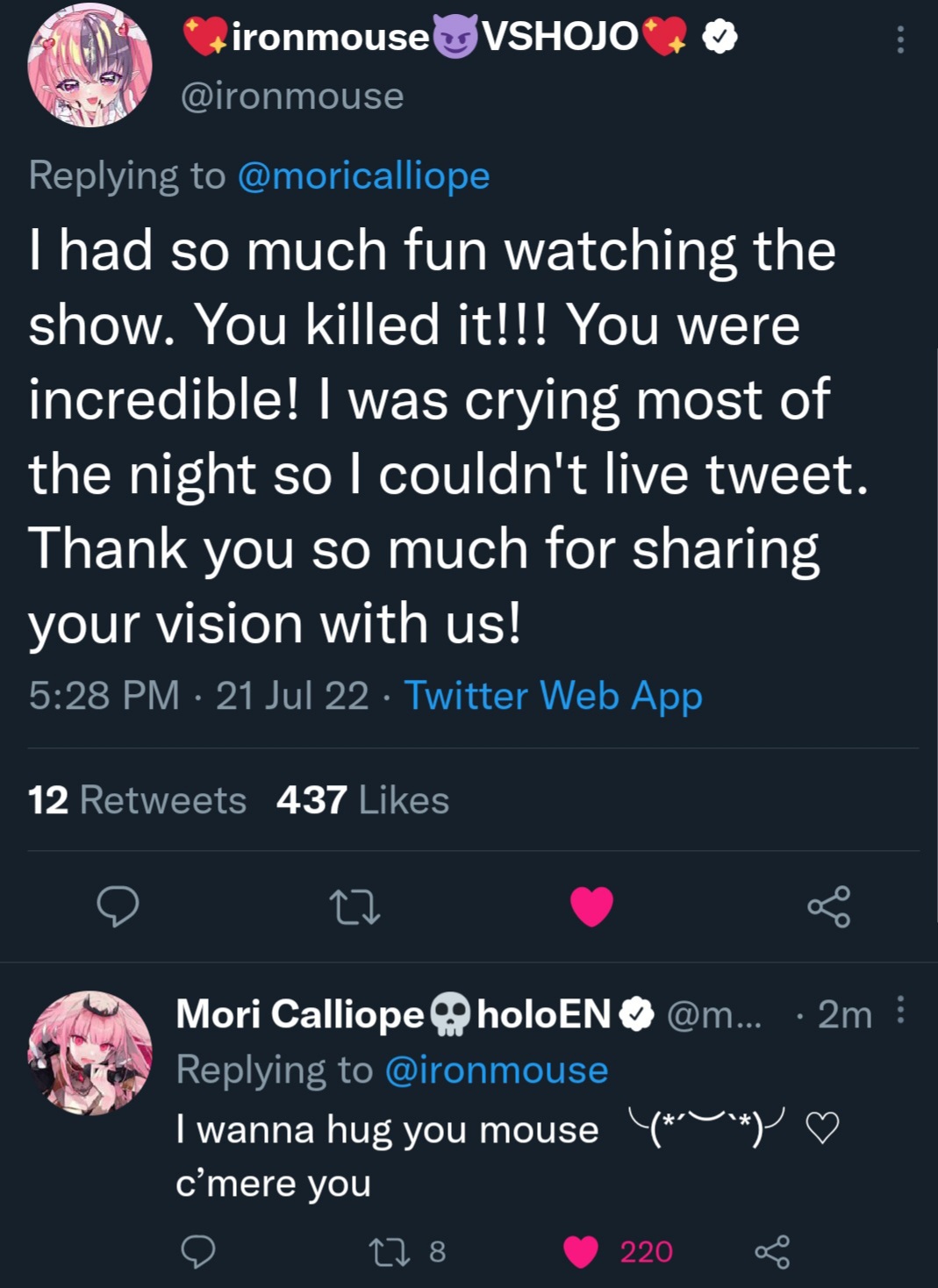The width and height of the screenshot is (938, 1288).
Task: Share Mori Calliope's reply
Action: (x=772, y=1251)
